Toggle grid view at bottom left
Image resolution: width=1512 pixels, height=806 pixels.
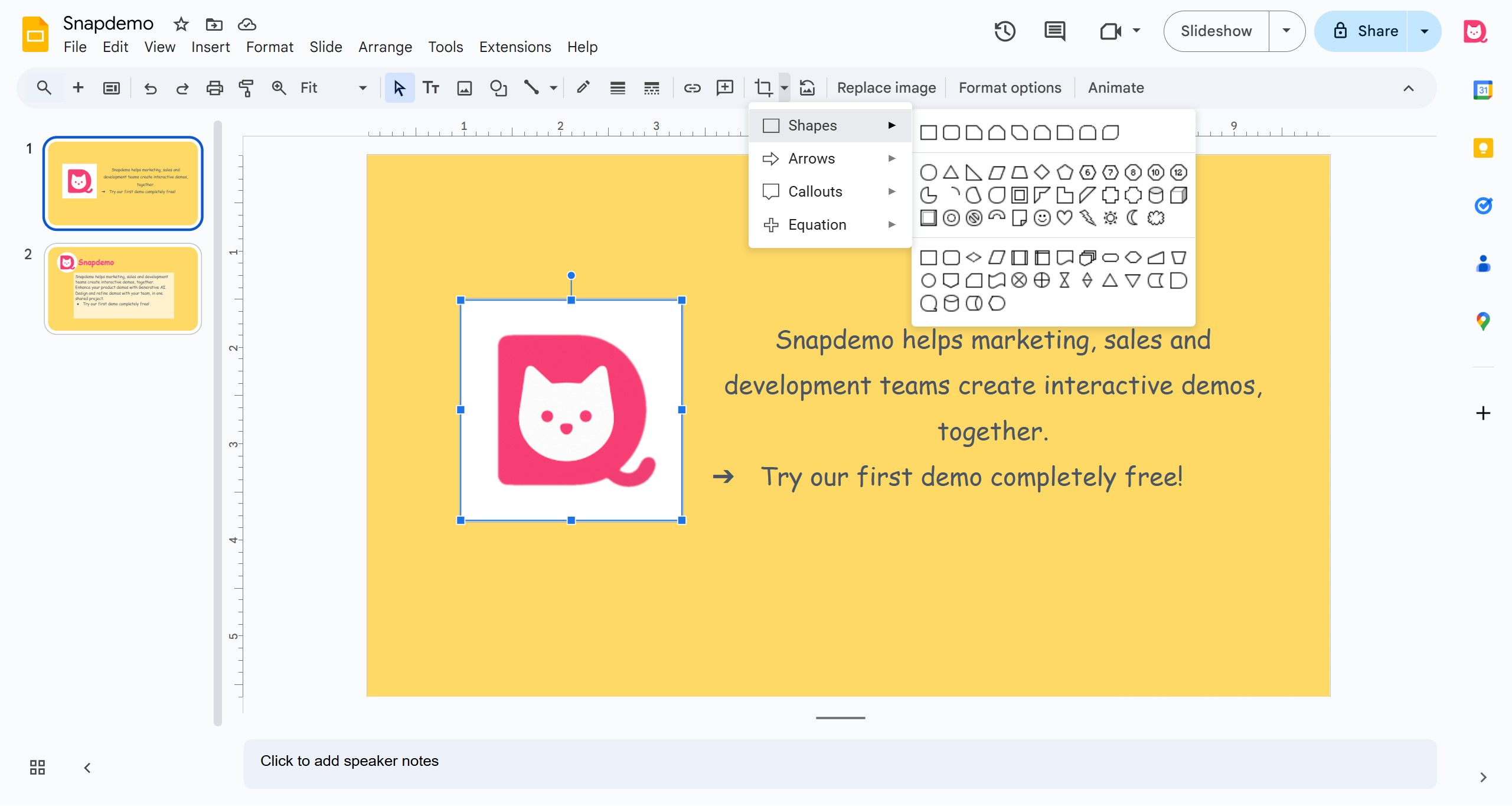tap(37, 768)
